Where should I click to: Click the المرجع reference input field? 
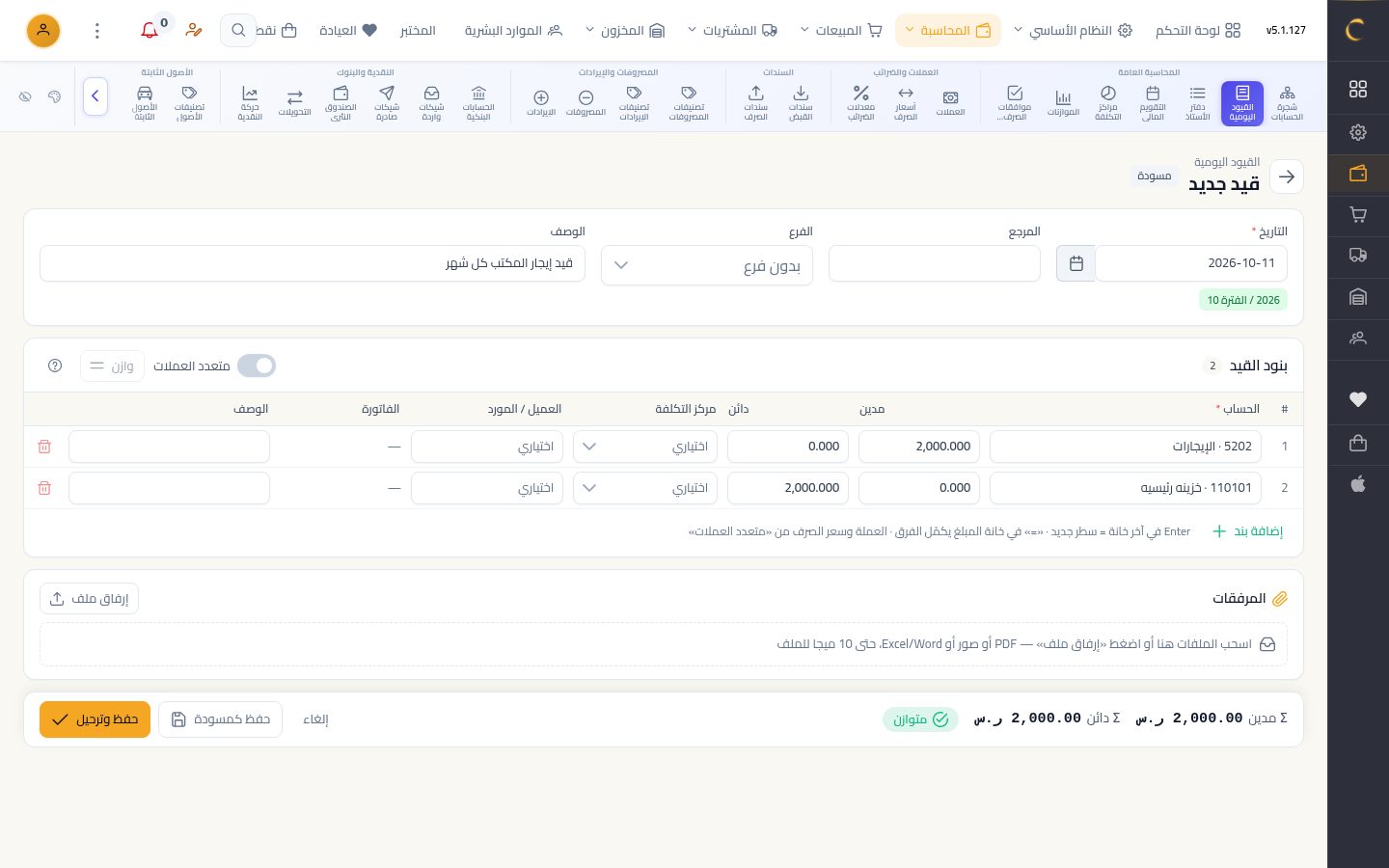935,263
